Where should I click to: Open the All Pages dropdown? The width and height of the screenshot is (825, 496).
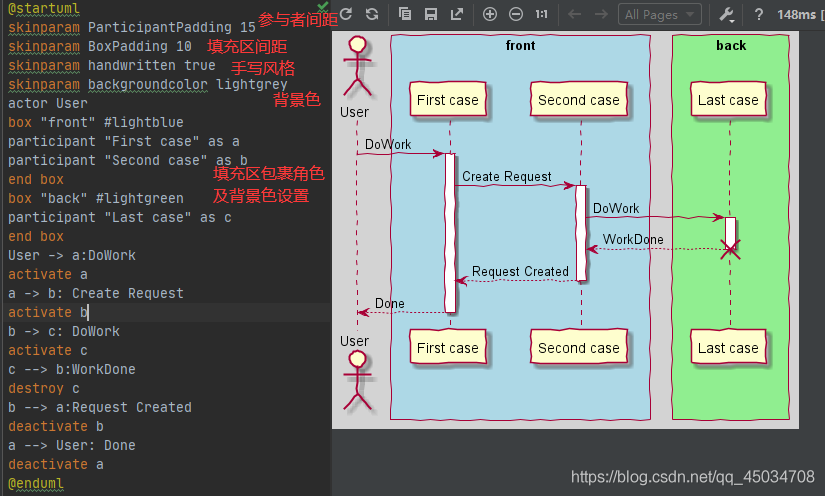(660, 15)
